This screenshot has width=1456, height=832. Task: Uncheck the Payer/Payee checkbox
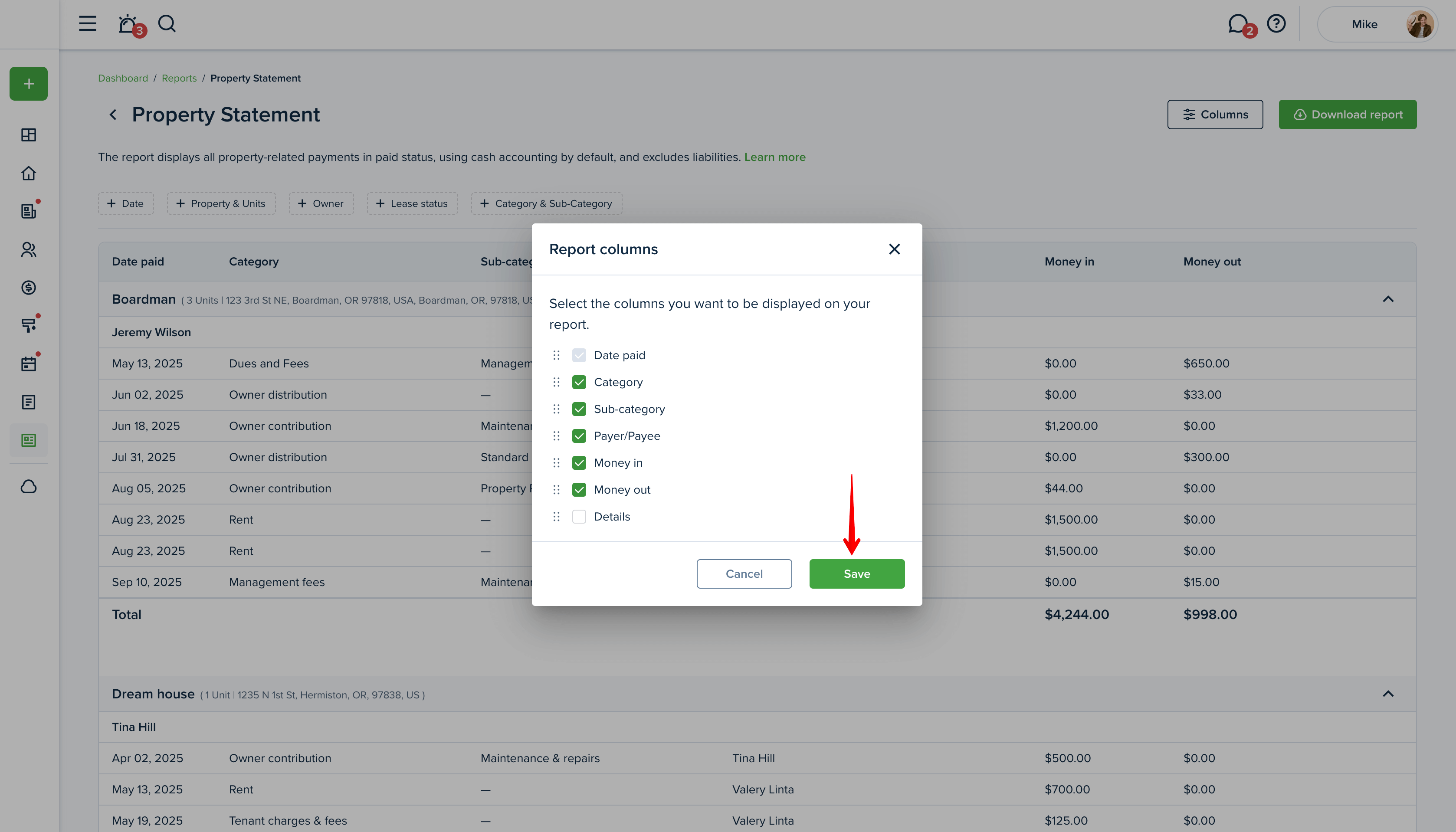(579, 436)
